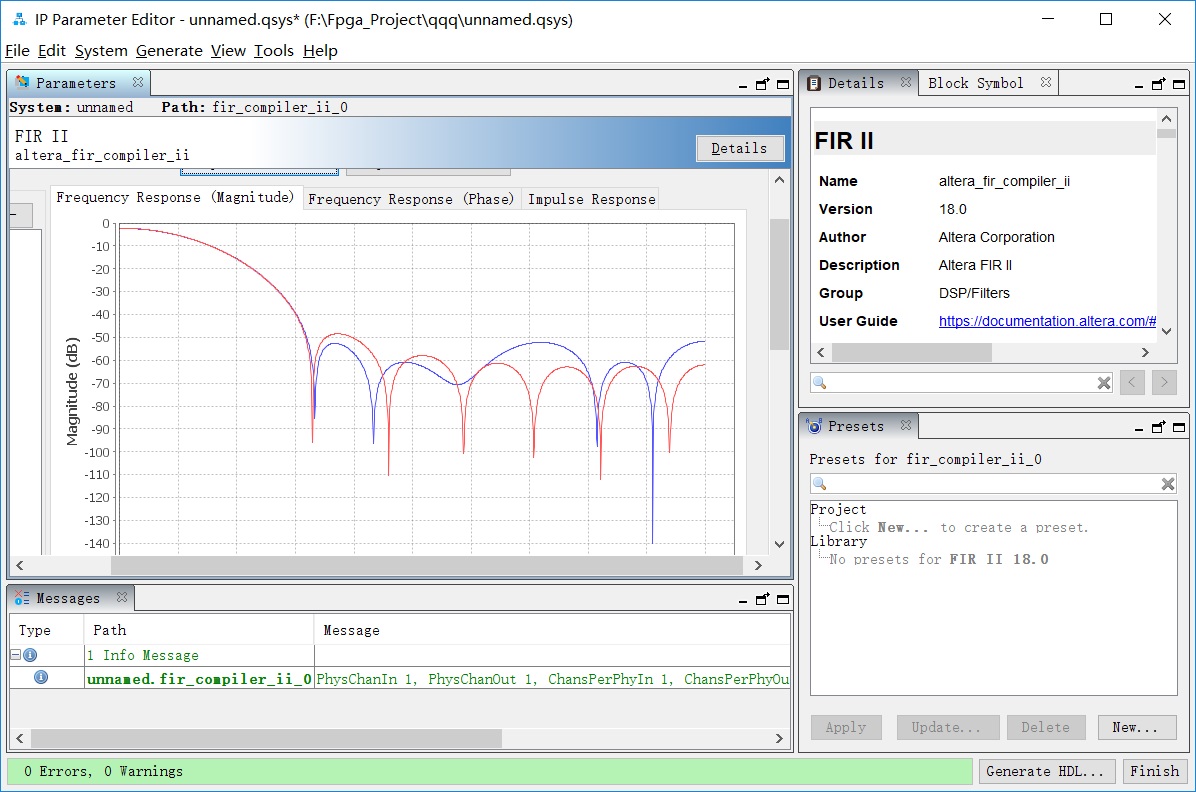Open the Generate menu
Viewport: 1196px width, 792px height.
coord(169,50)
